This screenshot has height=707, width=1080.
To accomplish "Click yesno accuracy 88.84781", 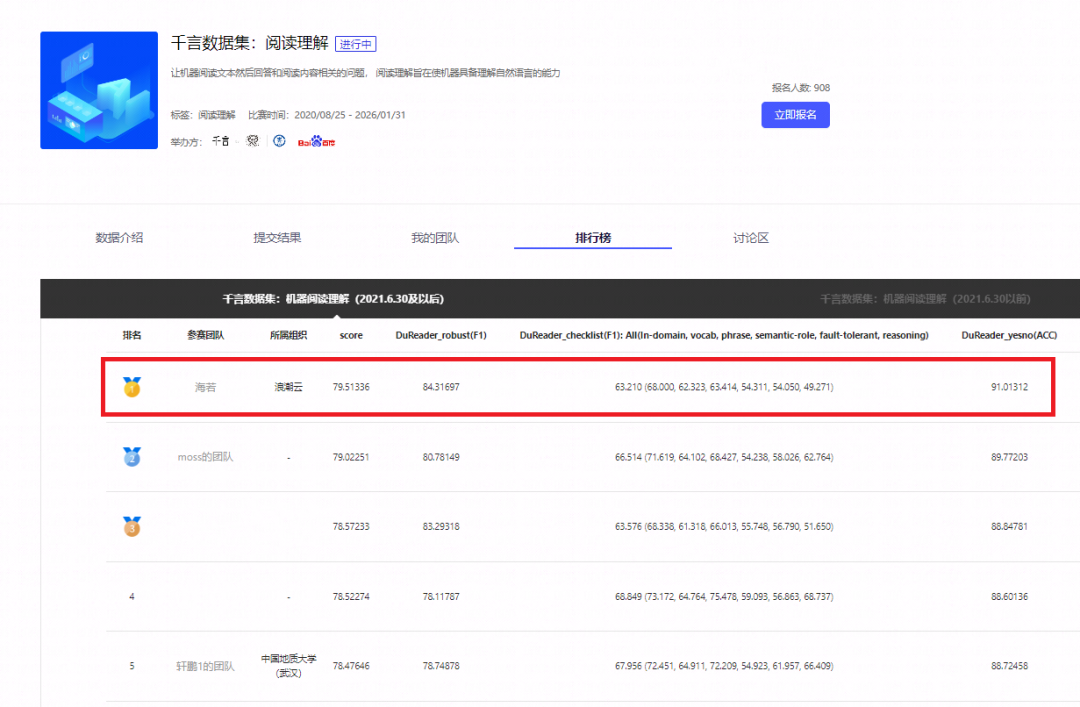I will pyautogui.click(x=1009, y=526).
